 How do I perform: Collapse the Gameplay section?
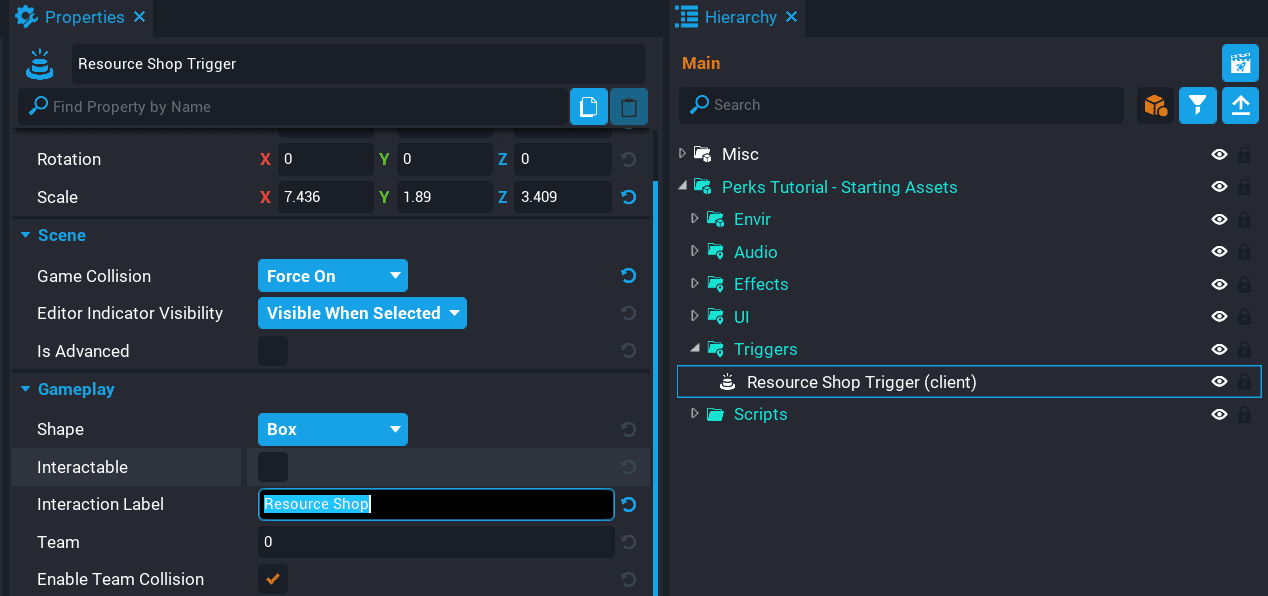coord(26,389)
